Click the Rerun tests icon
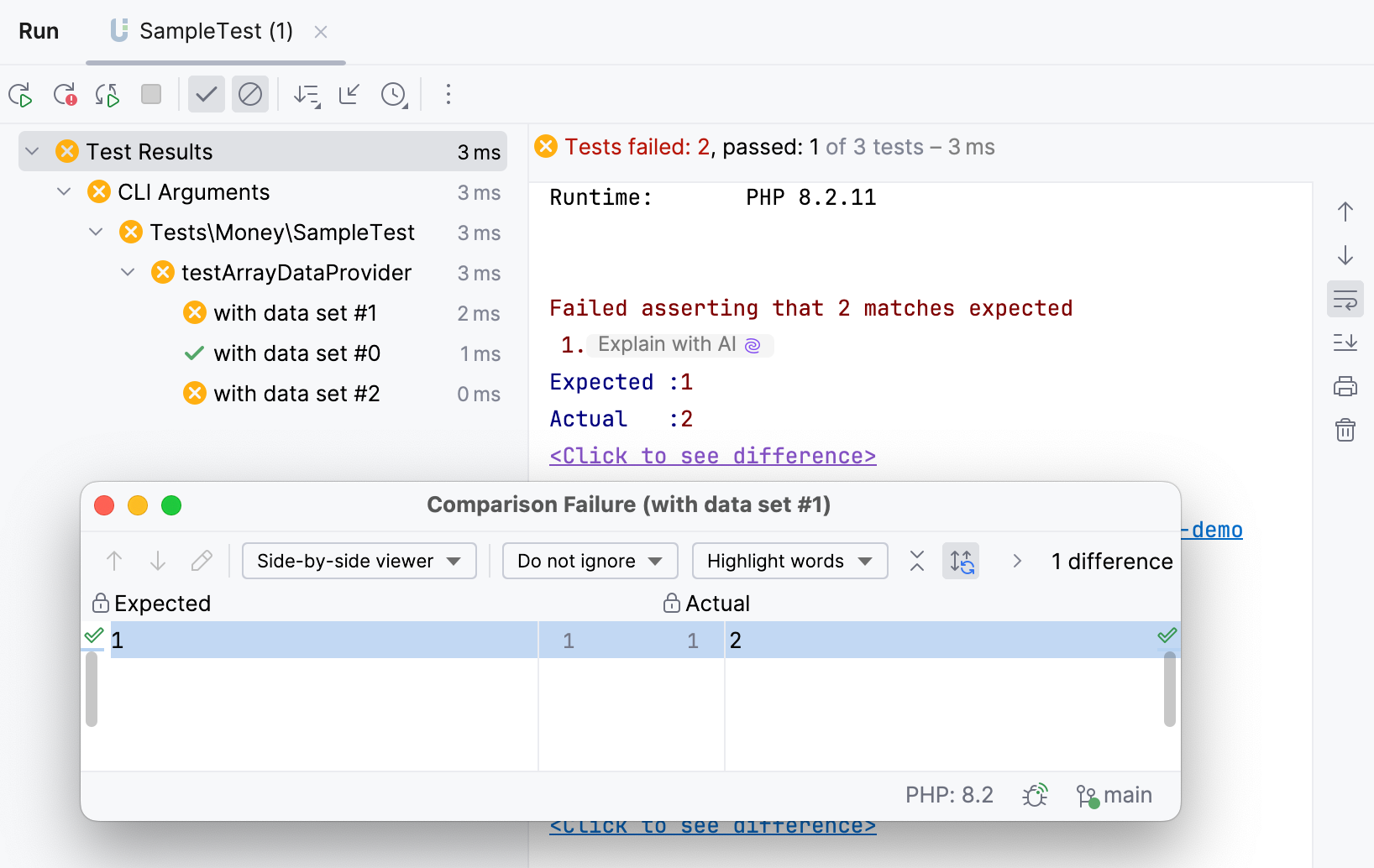Image resolution: width=1374 pixels, height=868 pixels. [x=20, y=95]
